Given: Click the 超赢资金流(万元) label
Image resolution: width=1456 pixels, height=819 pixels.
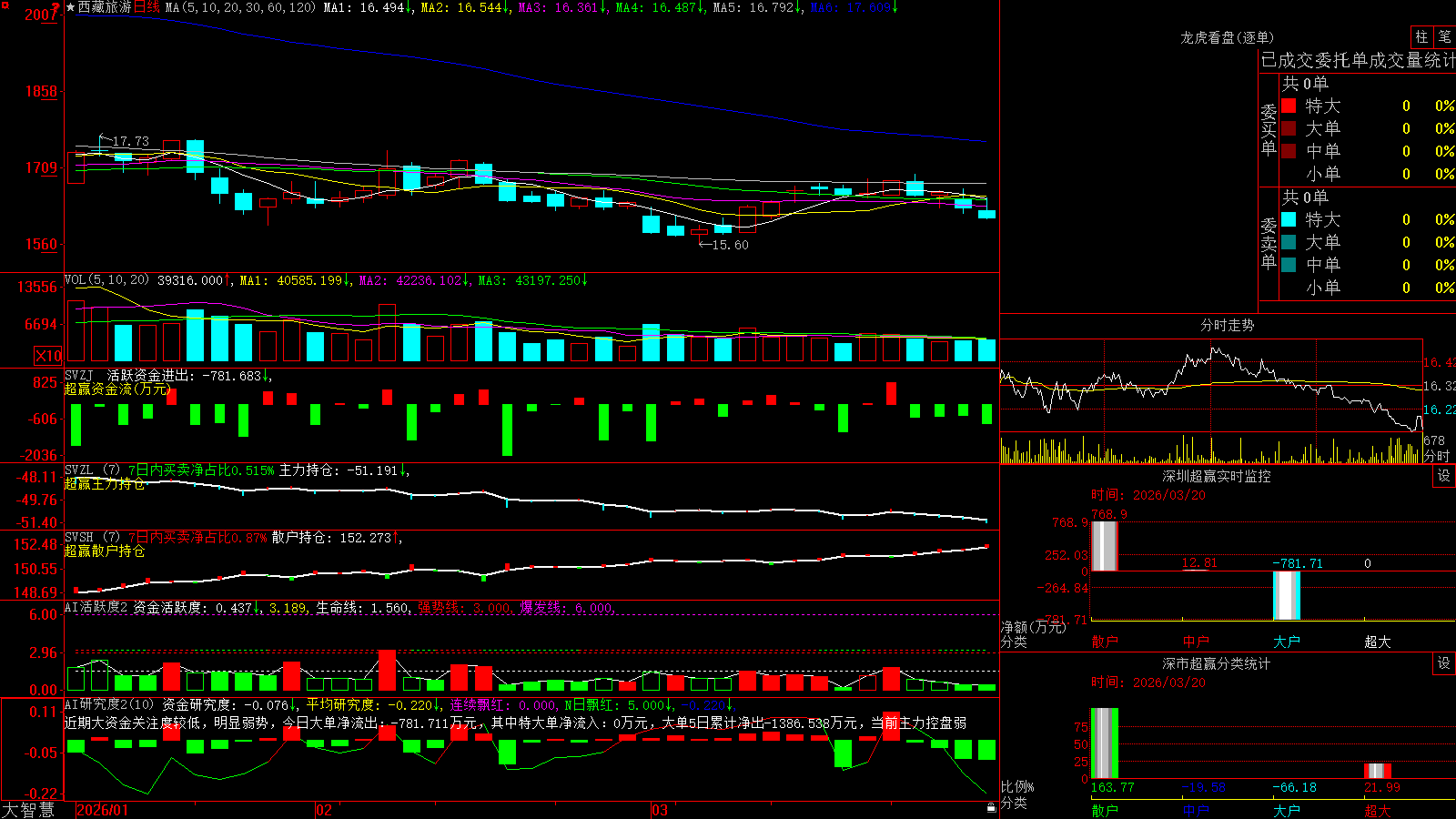Looking at the screenshot, I should point(118,389).
